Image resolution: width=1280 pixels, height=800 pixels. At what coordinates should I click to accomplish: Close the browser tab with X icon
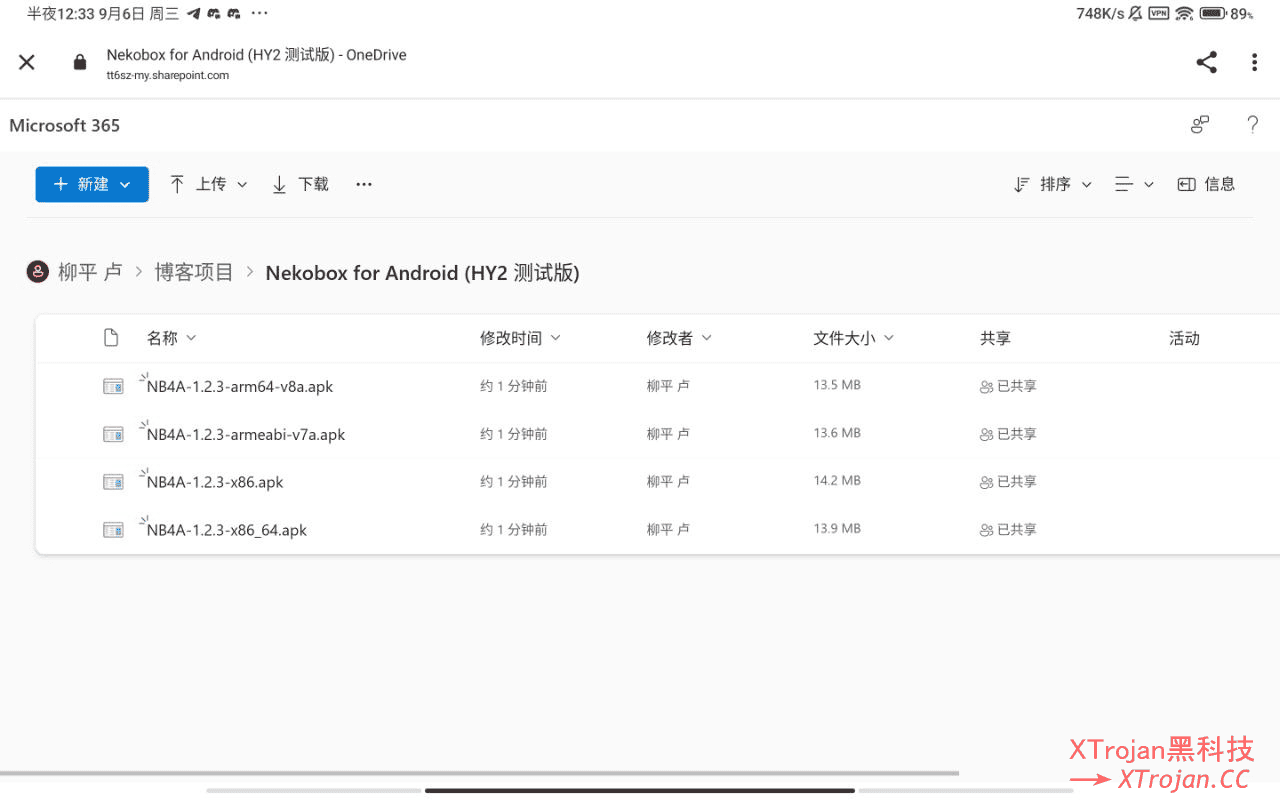(27, 62)
